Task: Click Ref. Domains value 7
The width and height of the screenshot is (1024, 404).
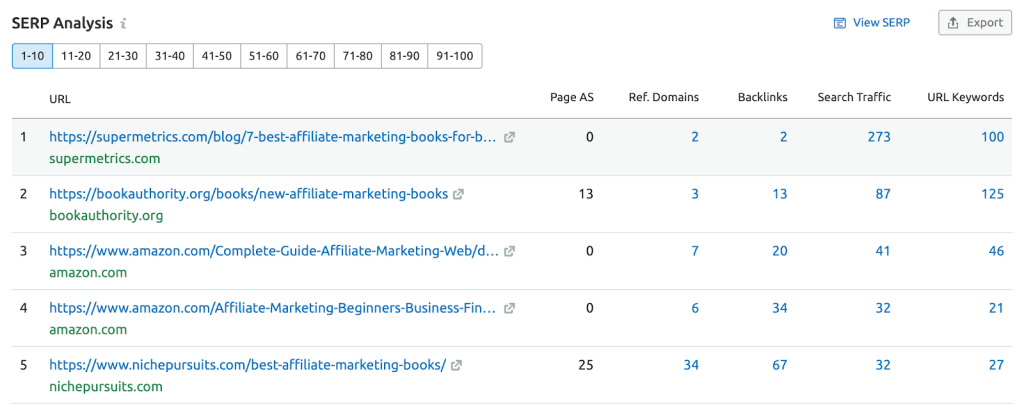Action: coord(696,251)
